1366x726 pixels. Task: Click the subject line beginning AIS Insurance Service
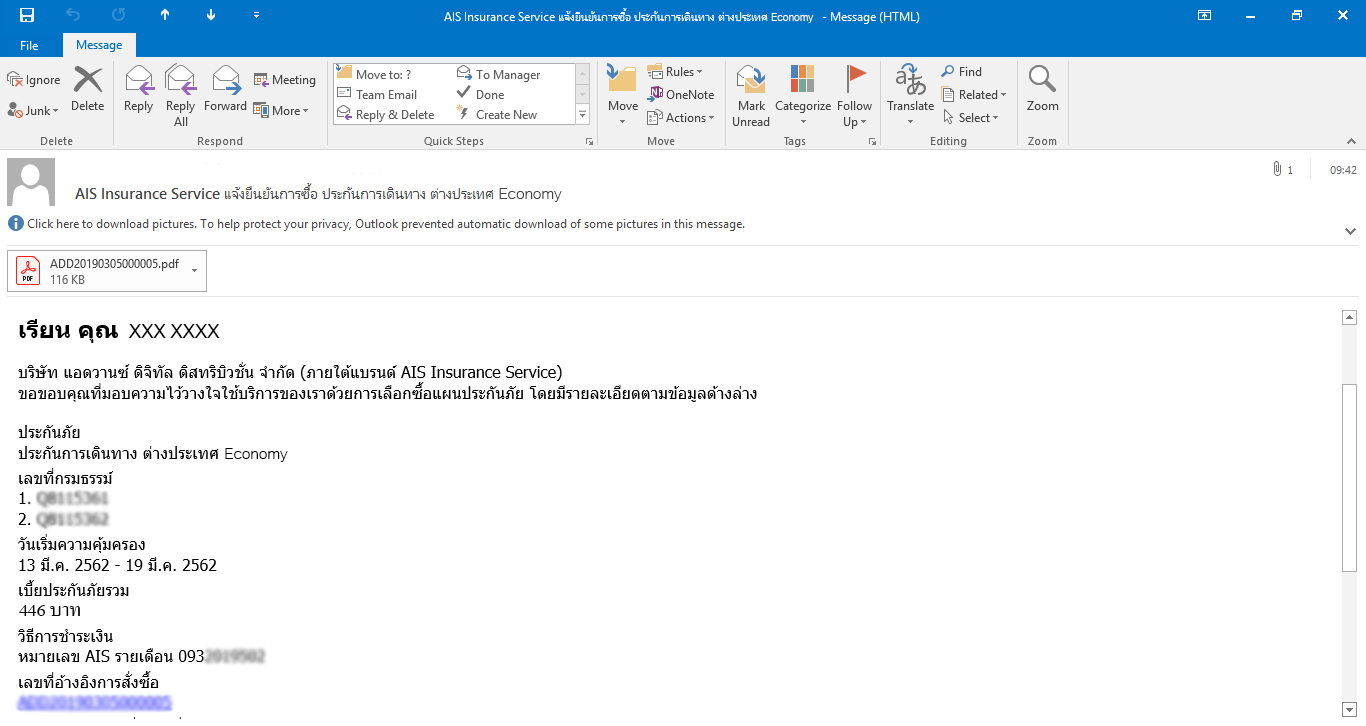point(318,194)
